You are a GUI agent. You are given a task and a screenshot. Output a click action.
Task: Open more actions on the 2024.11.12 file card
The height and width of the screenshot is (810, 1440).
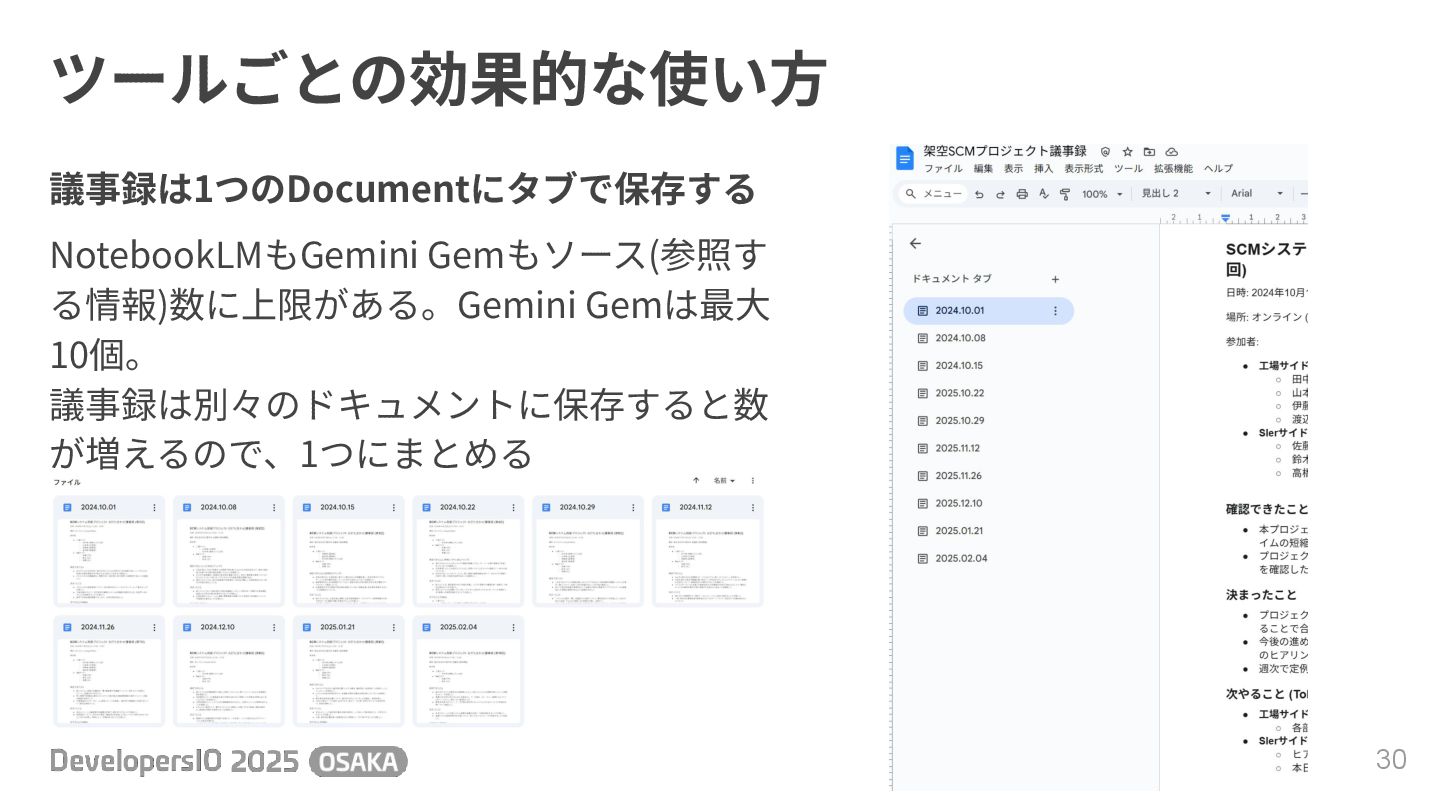tap(753, 507)
